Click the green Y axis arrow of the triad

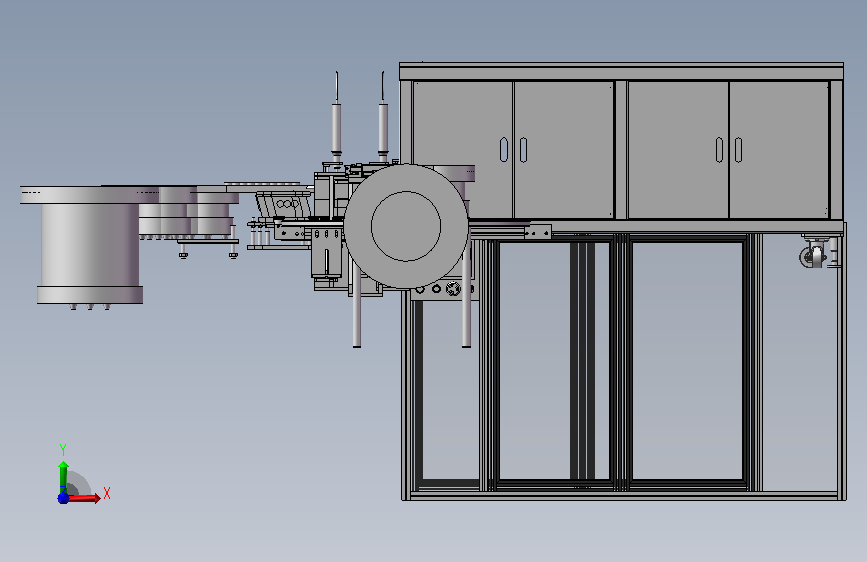coord(63,477)
